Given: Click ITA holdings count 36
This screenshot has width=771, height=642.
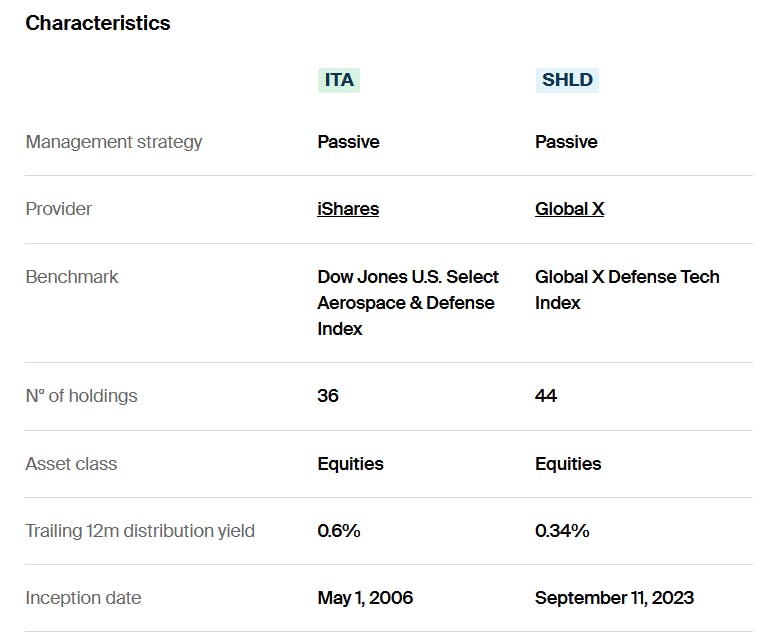Looking at the screenshot, I should click(x=328, y=396).
